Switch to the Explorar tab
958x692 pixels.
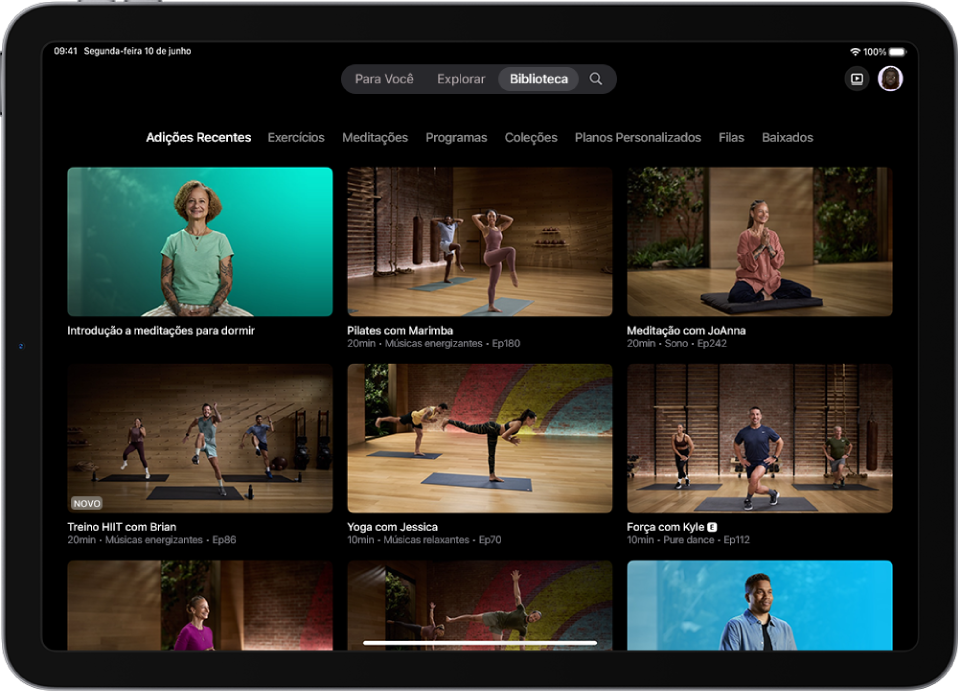coord(461,79)
